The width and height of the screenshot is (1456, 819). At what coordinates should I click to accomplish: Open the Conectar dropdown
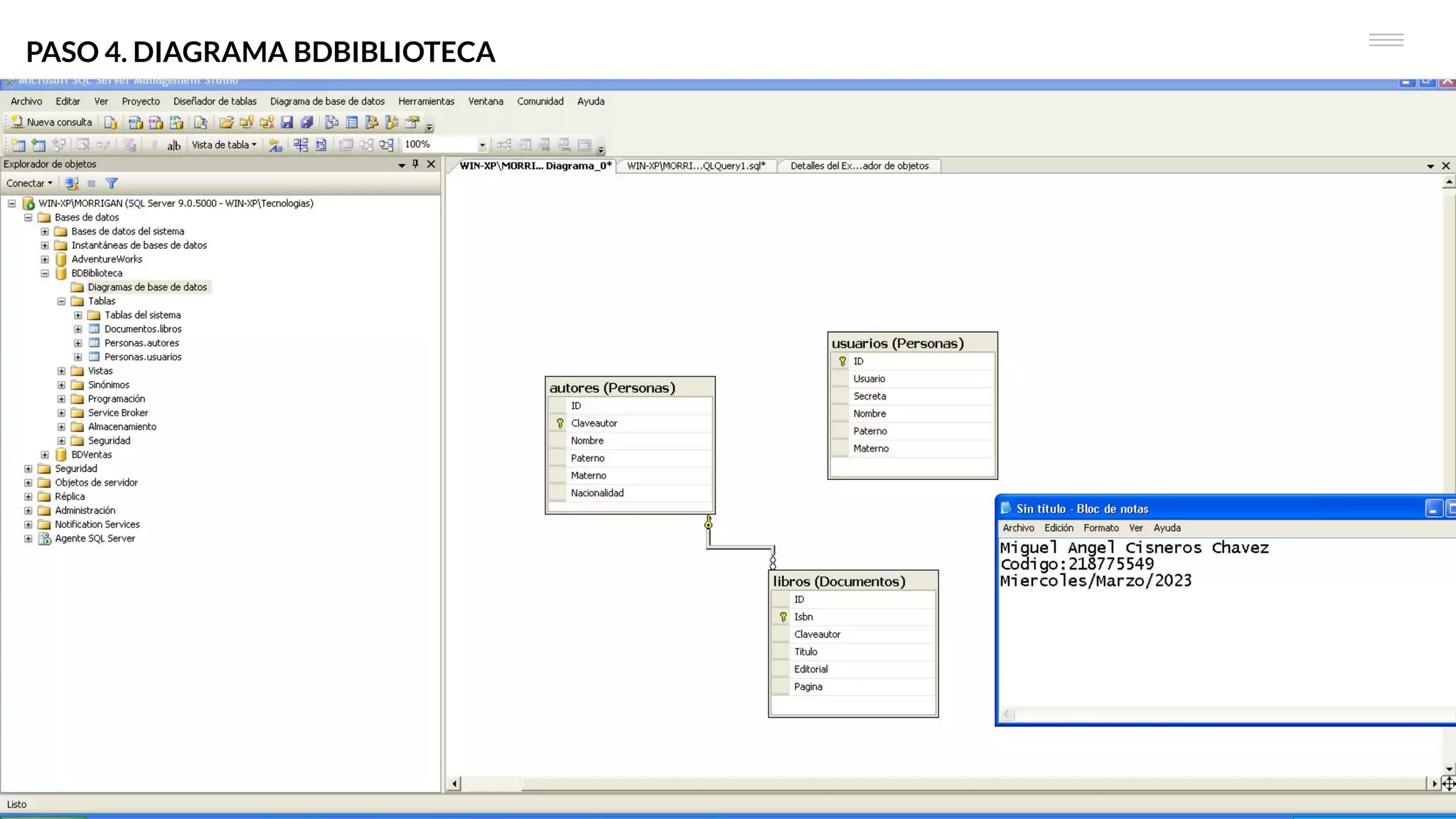[29, 183]
